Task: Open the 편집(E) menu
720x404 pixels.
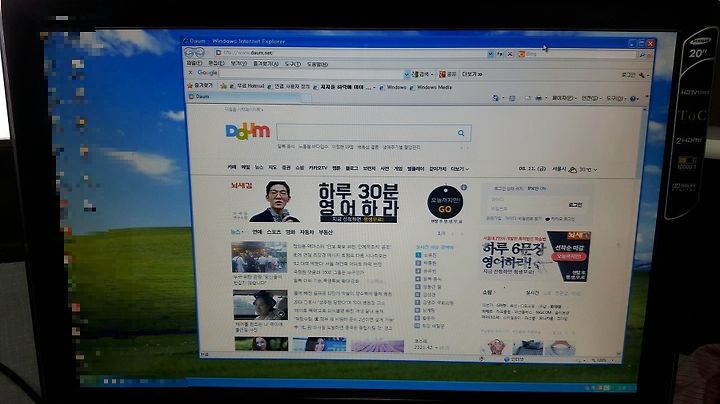Action: click(216, 63)
